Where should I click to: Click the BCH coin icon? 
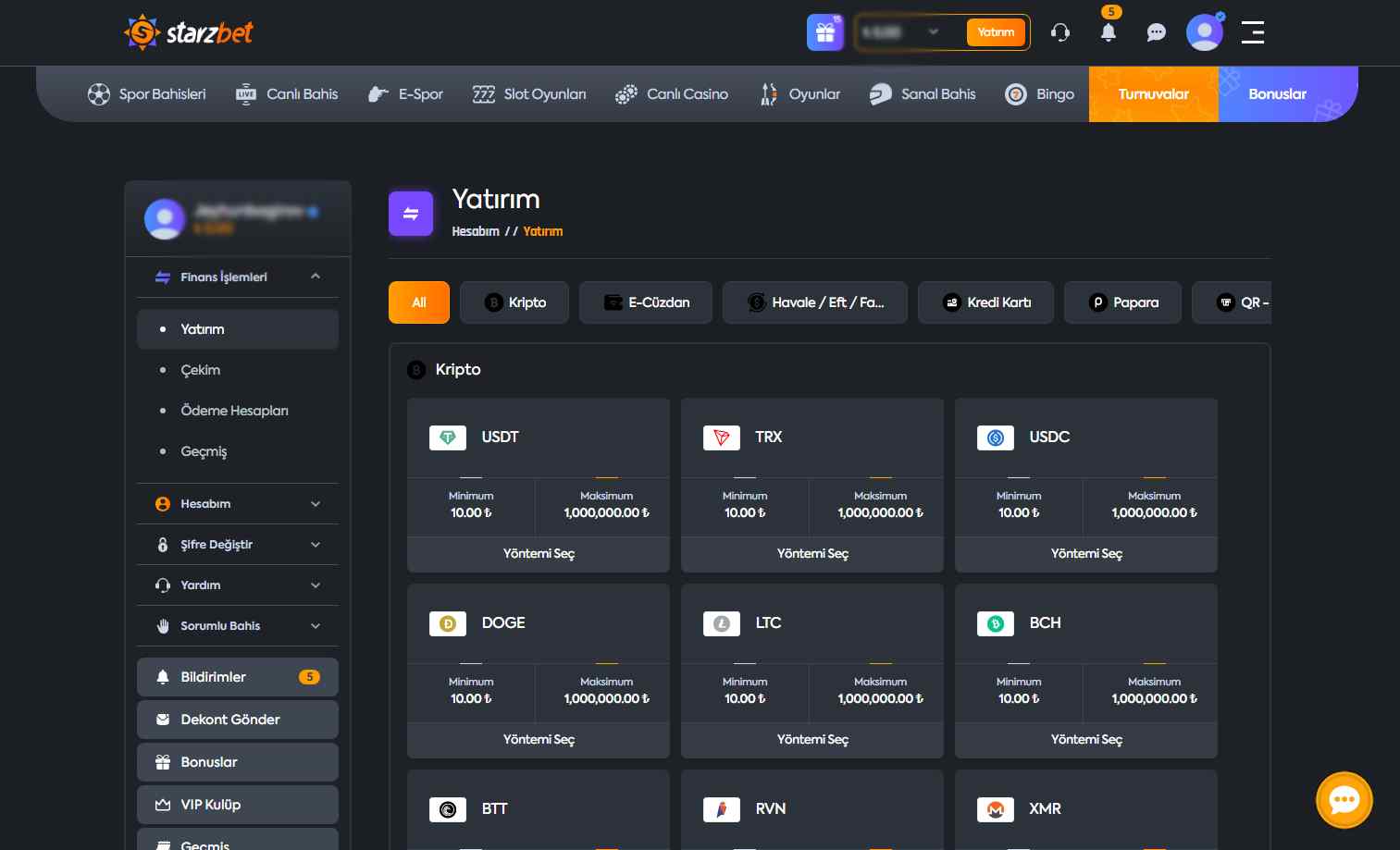click(996, 623)
